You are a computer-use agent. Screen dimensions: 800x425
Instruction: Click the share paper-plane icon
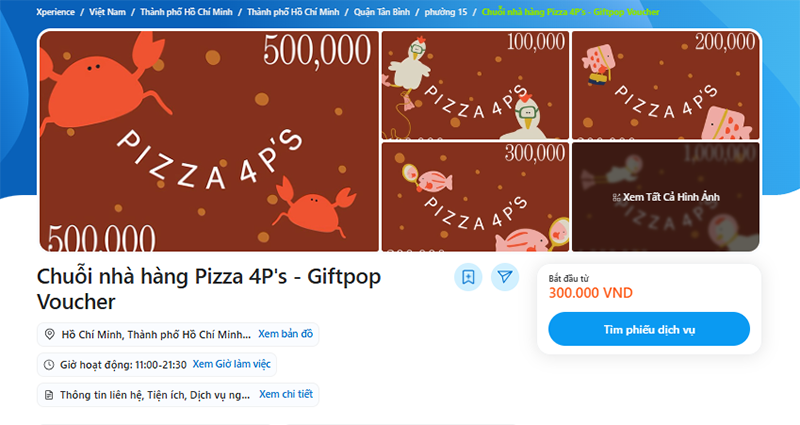(x=505, y=277)
